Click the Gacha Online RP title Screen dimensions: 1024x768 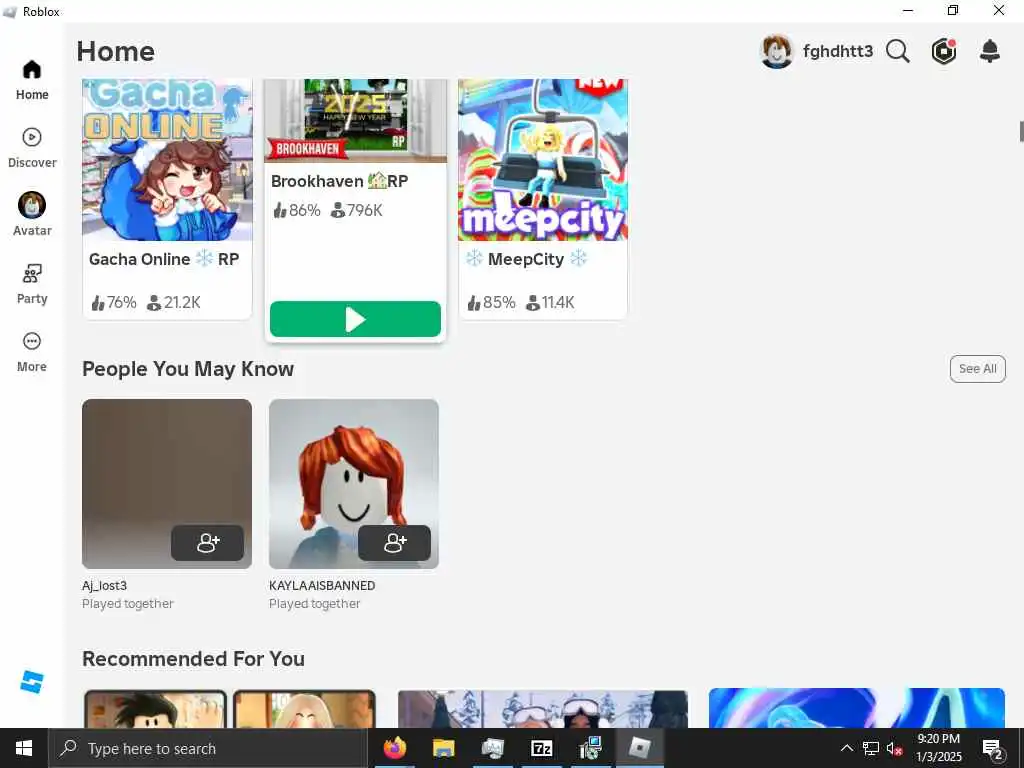pyautogui.click(x=164, y=259)
